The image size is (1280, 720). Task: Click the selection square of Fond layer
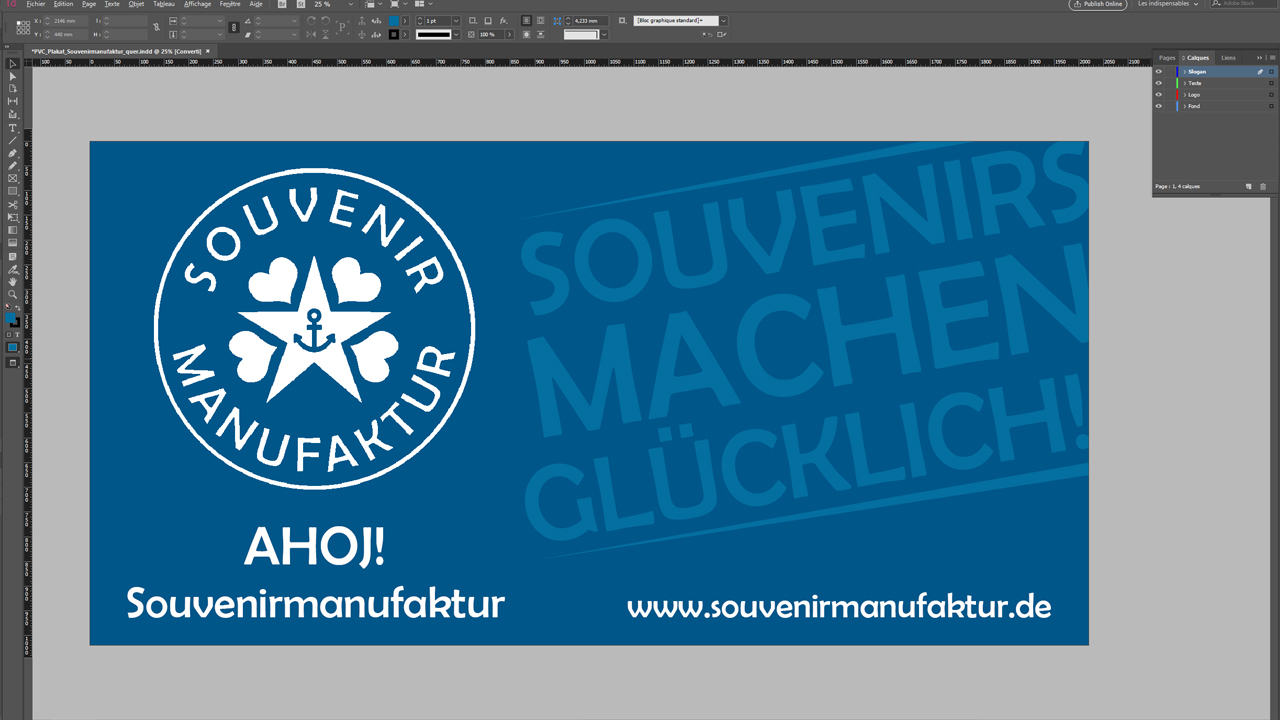[1271, 106]
